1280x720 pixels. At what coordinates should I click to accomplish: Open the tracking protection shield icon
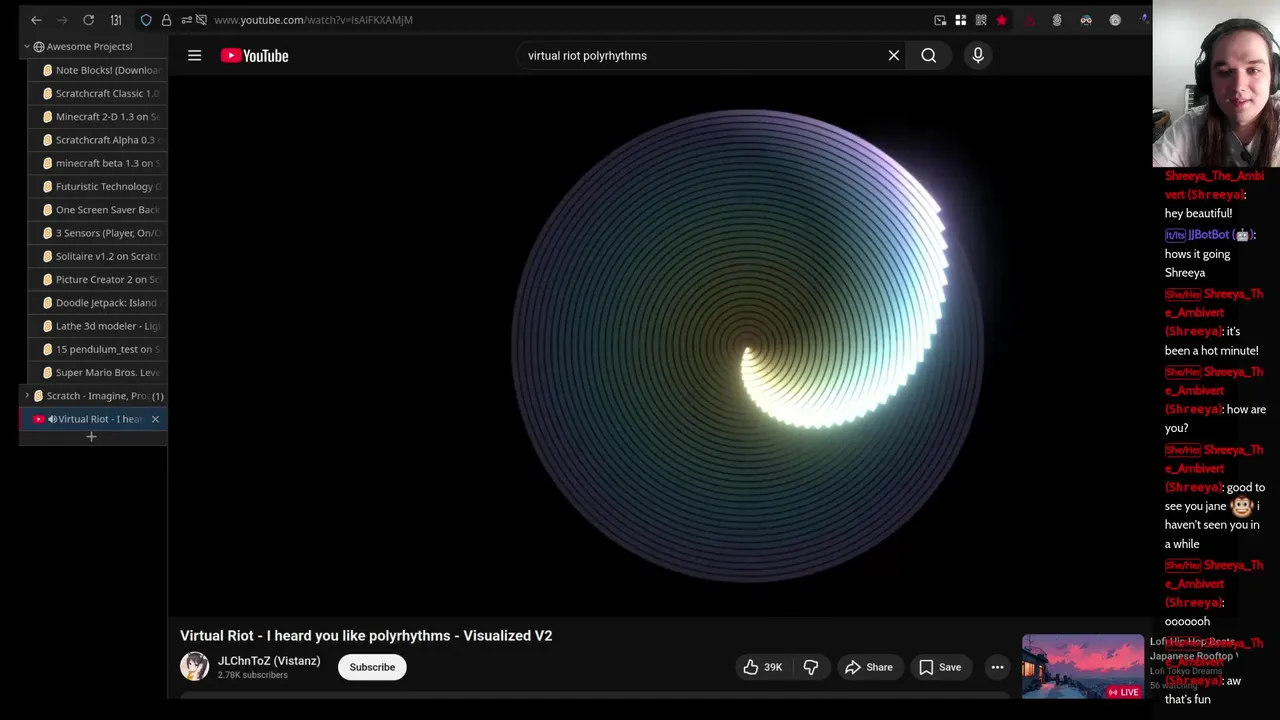point(146,20)
